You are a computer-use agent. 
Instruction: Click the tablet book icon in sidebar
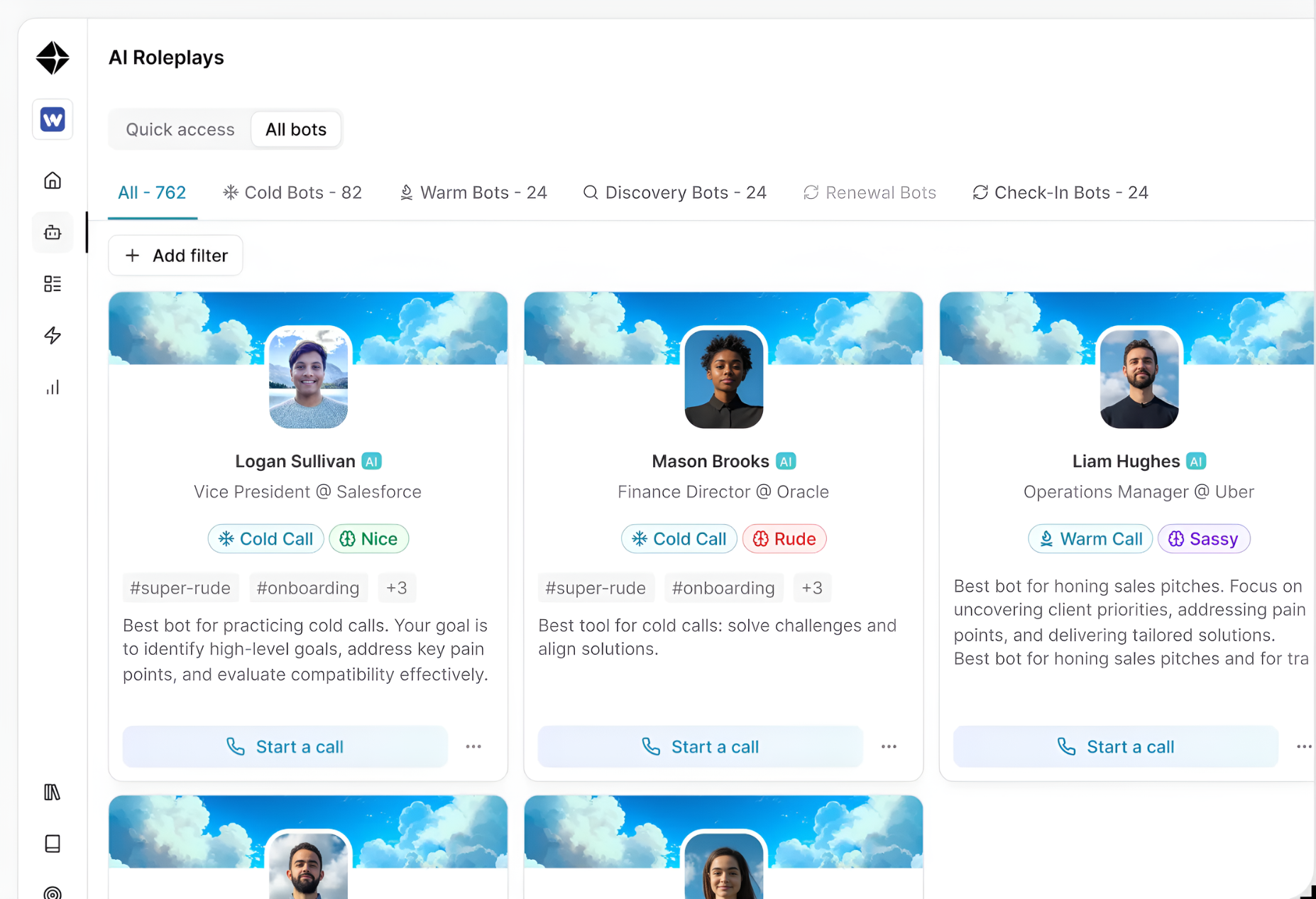[53, 844]
